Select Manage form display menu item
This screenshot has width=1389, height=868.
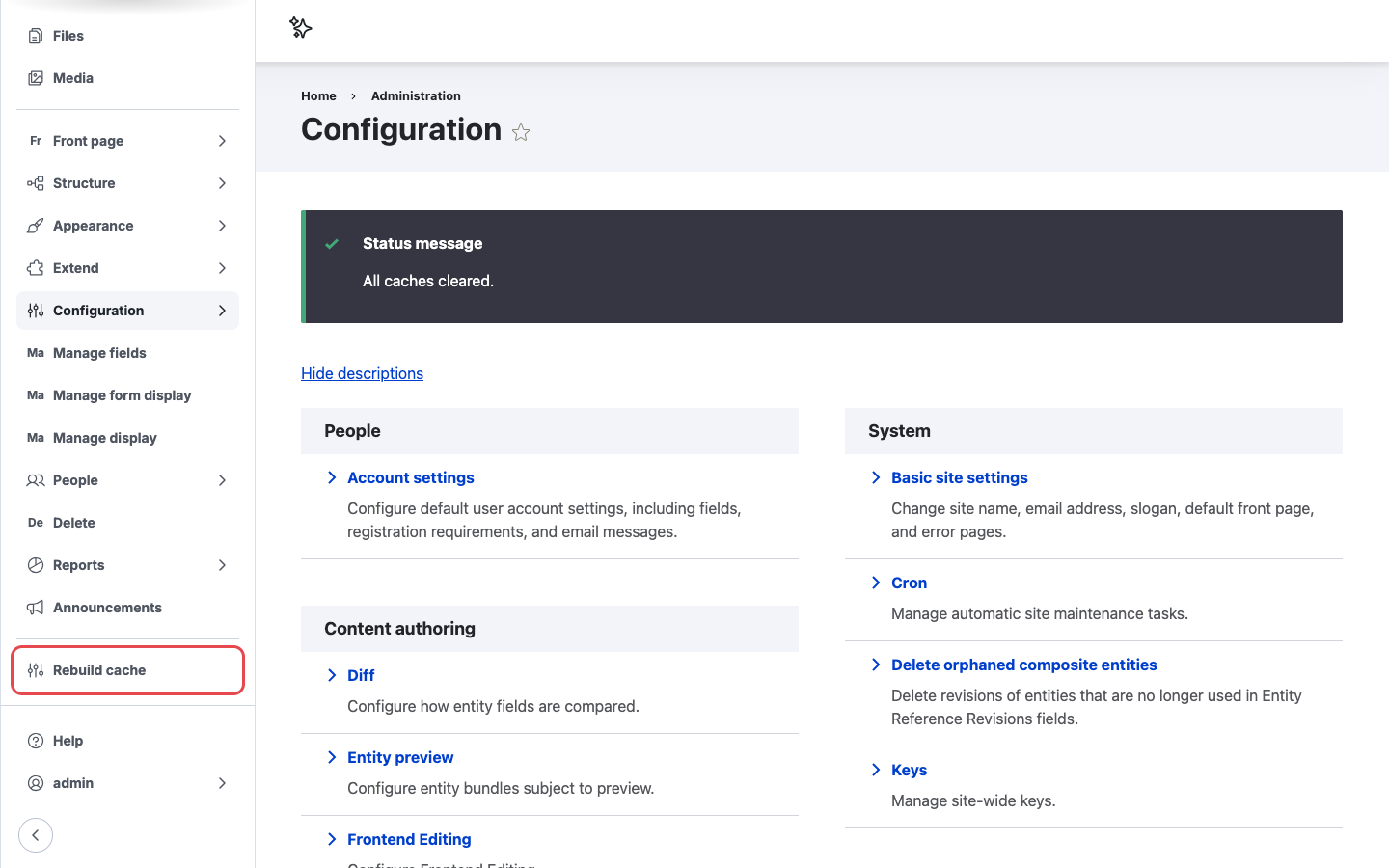[x=127, y=395]
